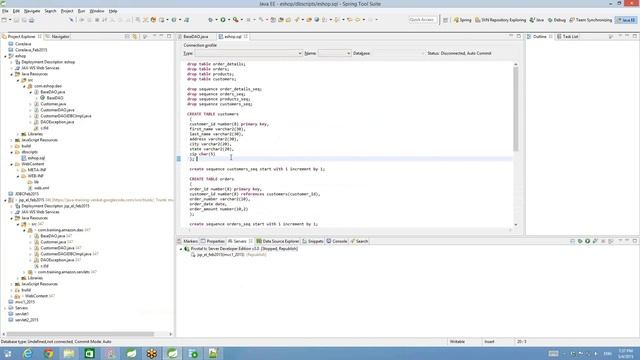Switch to the Properties tab
Screen dimensions: 640x360
213,241
